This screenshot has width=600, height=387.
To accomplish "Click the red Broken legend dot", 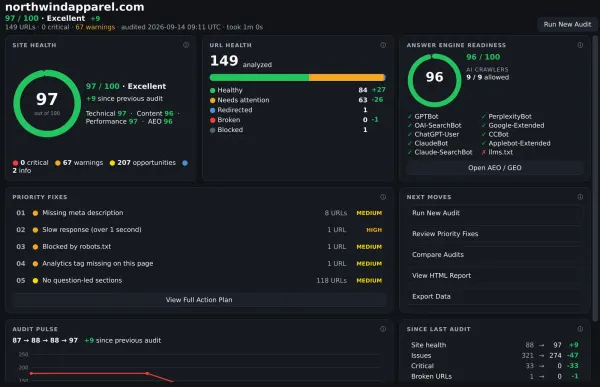I will [212, 120].
